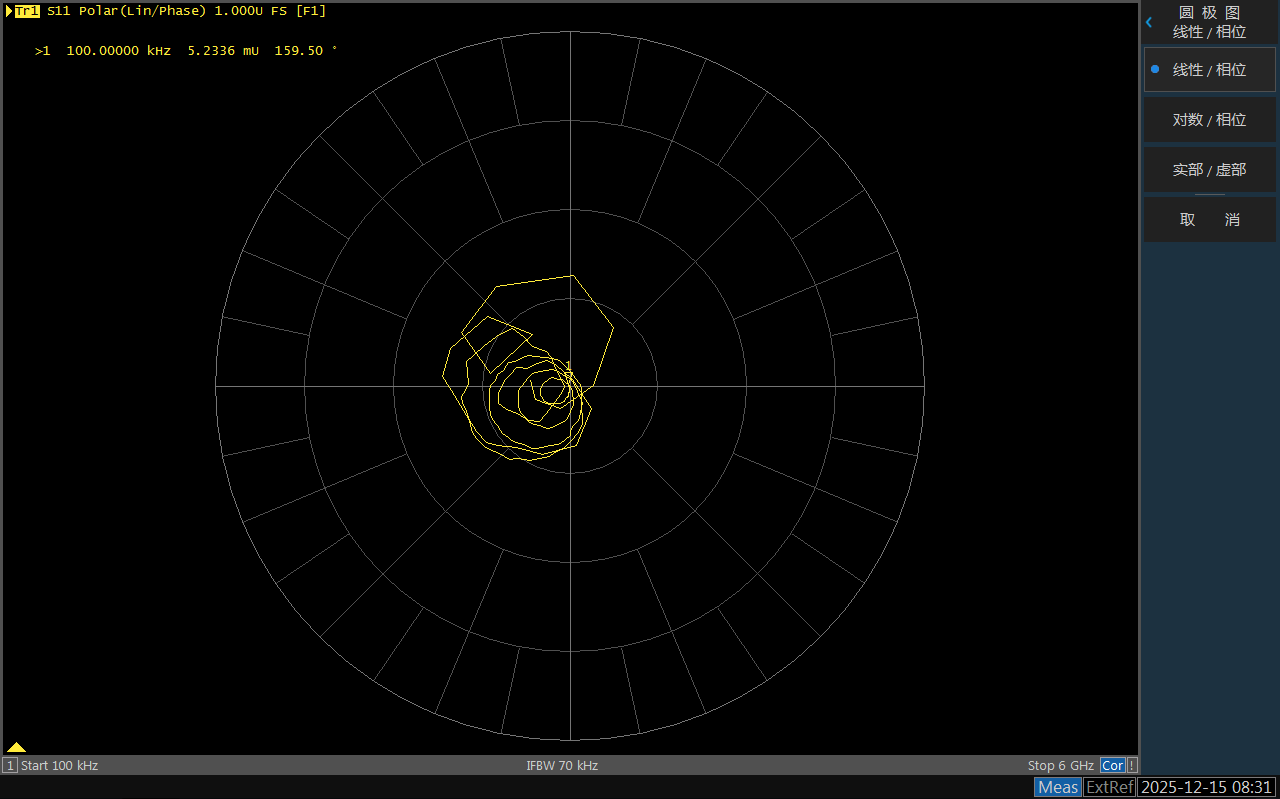Viewport: 1280px width, 799px height.
Task: Click the marker 1 readout at 100.00000 kHz
Action: tap(186, 50)
